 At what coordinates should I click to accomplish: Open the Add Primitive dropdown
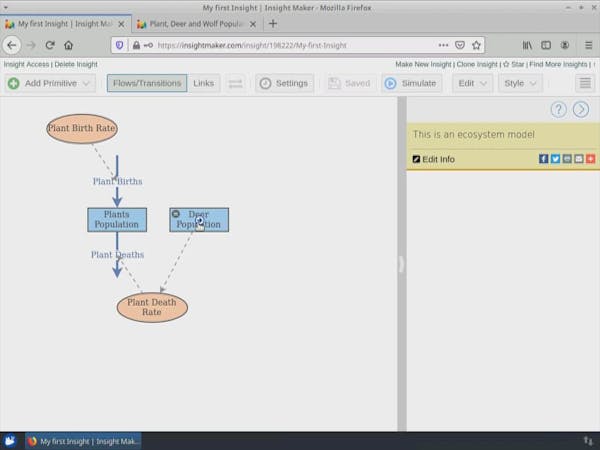(x=51, y=83)
